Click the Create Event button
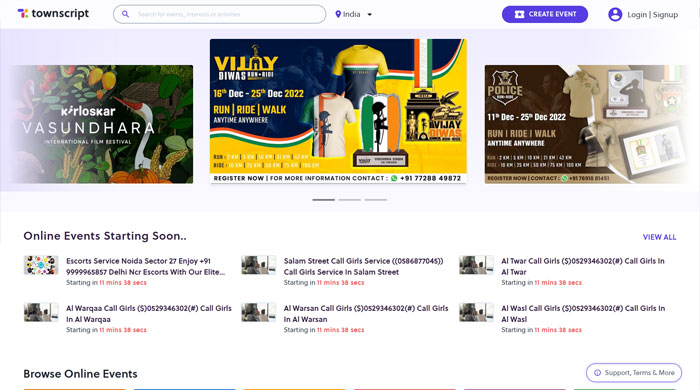 (545, 14)
